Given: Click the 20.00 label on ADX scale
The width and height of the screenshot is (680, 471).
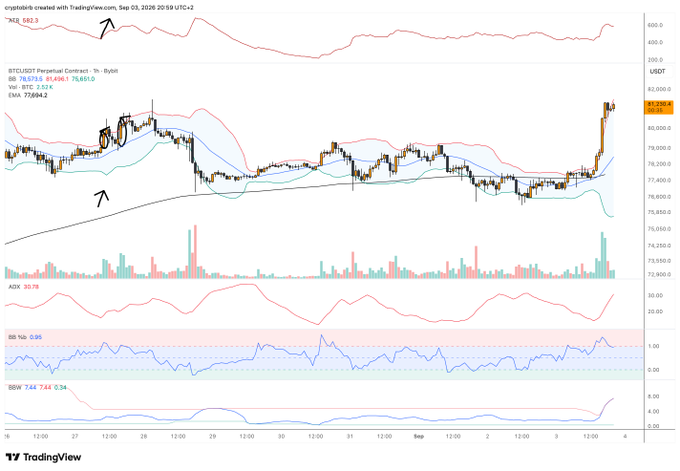Looking at the screenshot, I should (x=655, y=311).
